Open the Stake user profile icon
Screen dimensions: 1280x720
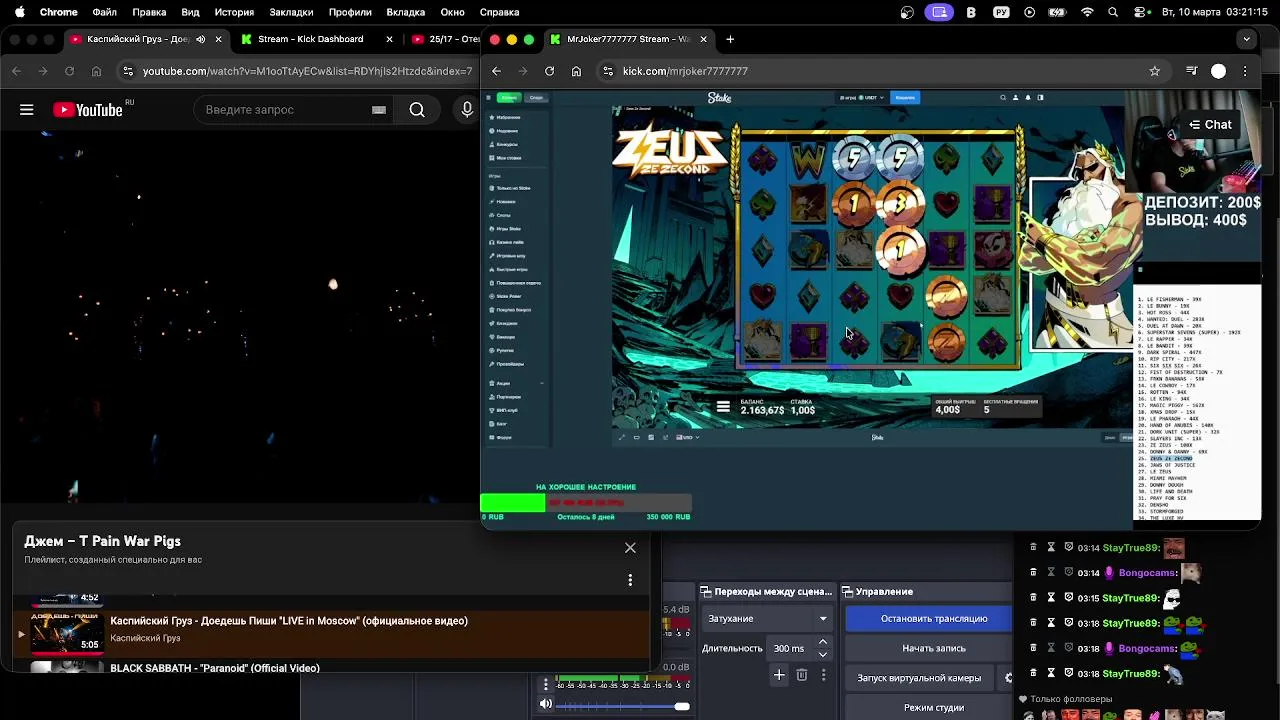pos(1016,98)
